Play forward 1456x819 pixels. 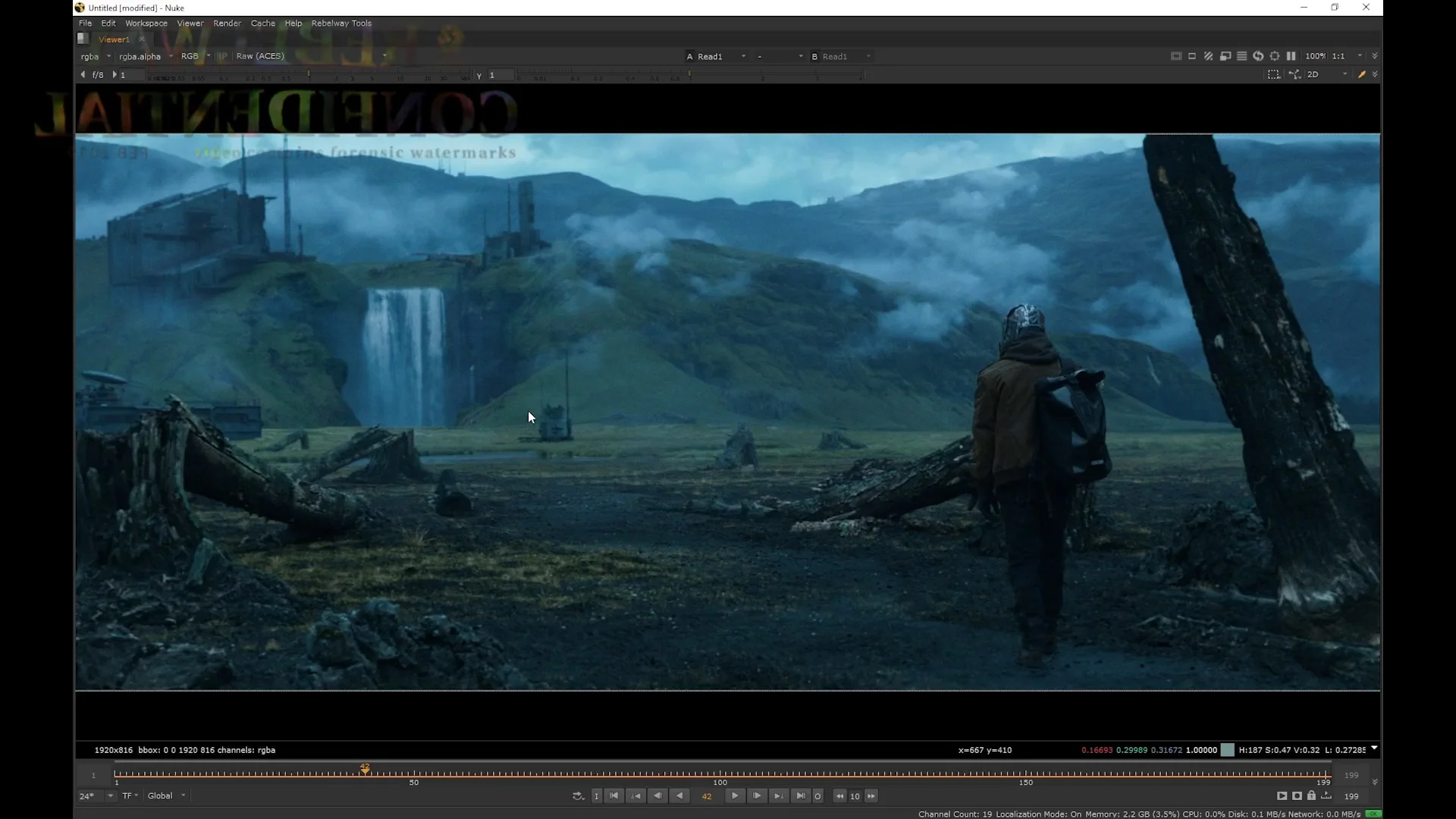735,796
